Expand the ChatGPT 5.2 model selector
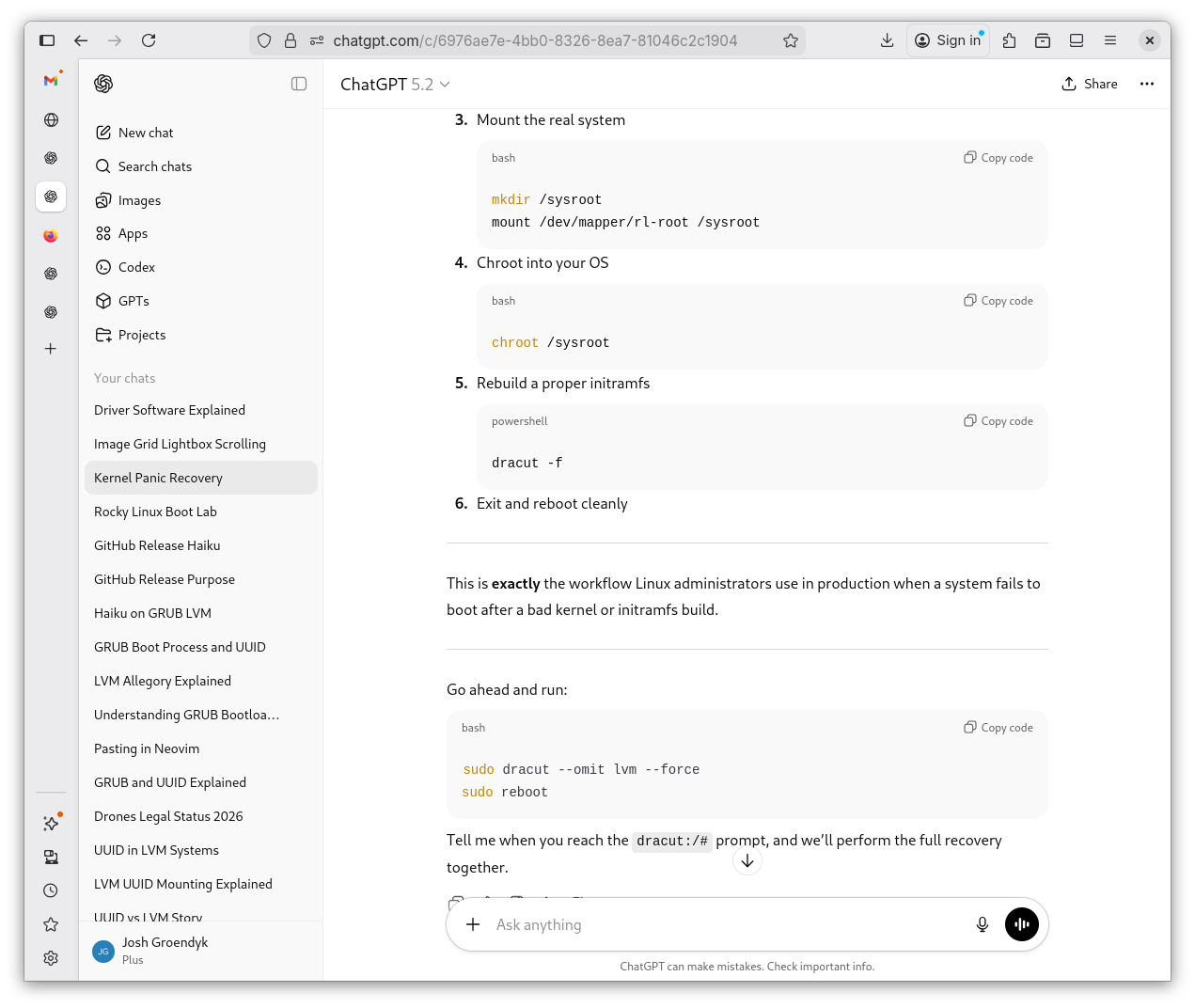The image size is (1195, 1008). (x=395, y=84)
